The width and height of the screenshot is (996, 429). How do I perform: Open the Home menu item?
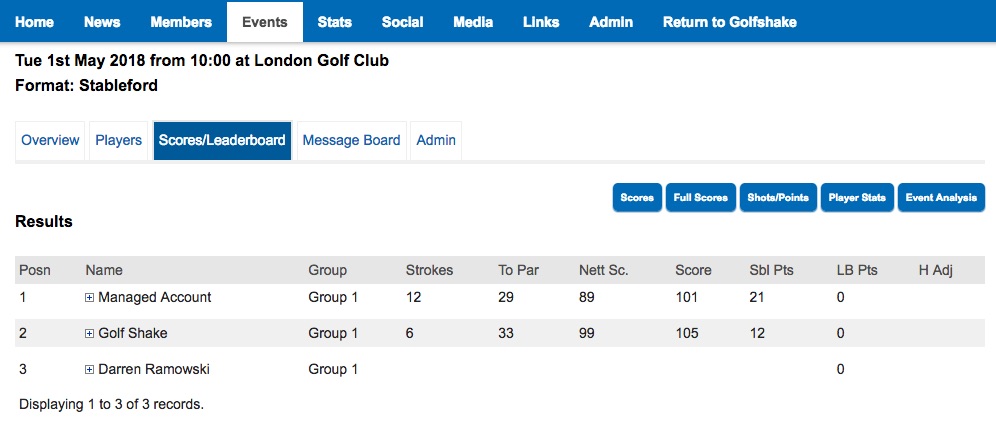35,22
